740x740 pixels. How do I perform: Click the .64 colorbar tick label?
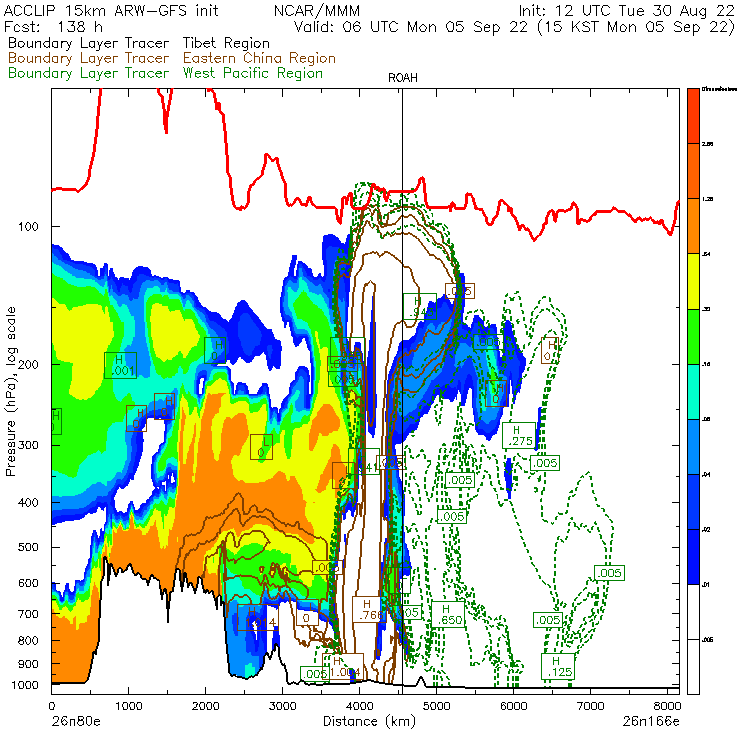[x=706, y=254]
